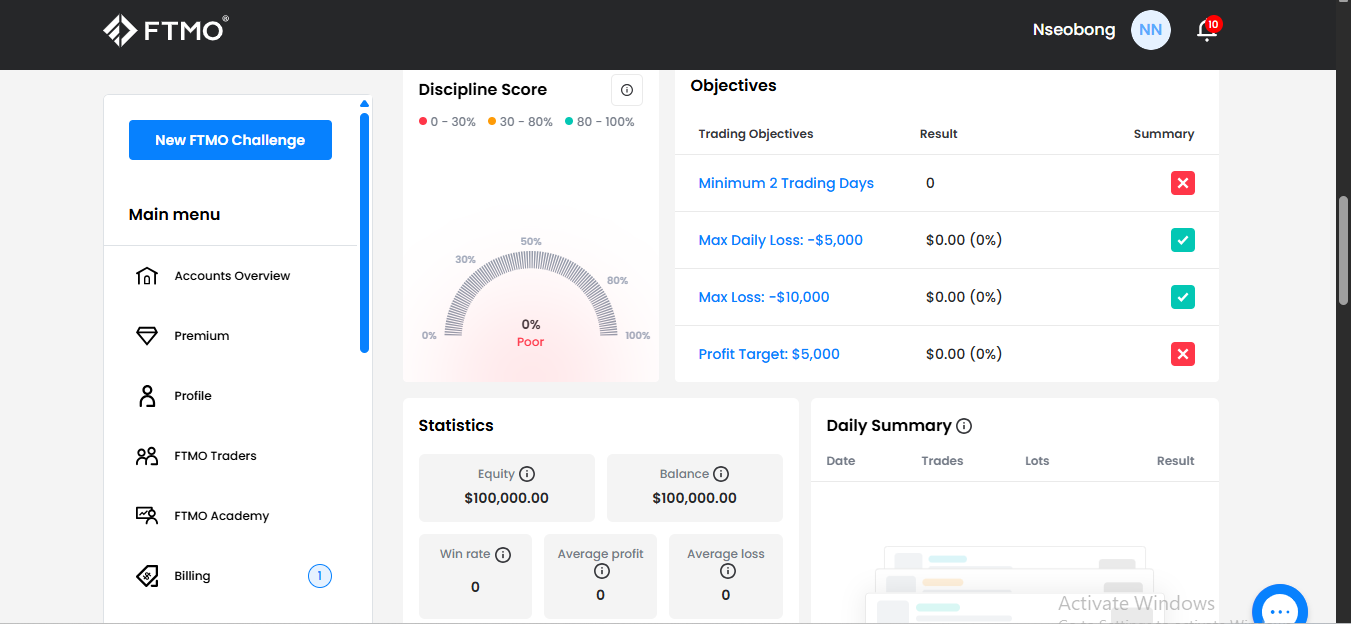
Task: Click the Billing tag icon
Action: [147, 576]
